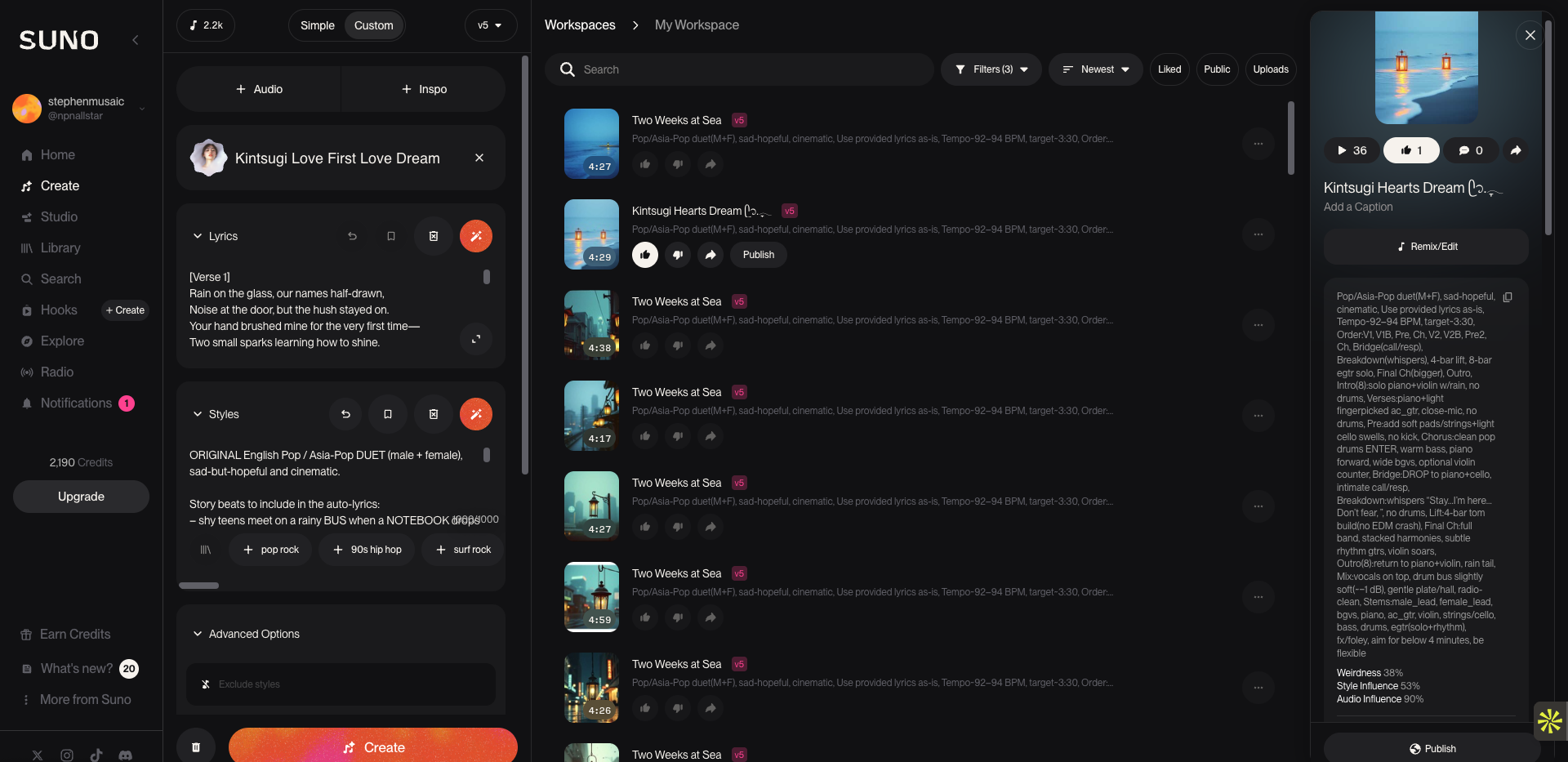
Task: Open Library from the sidebar
Action: coord(50,248)
